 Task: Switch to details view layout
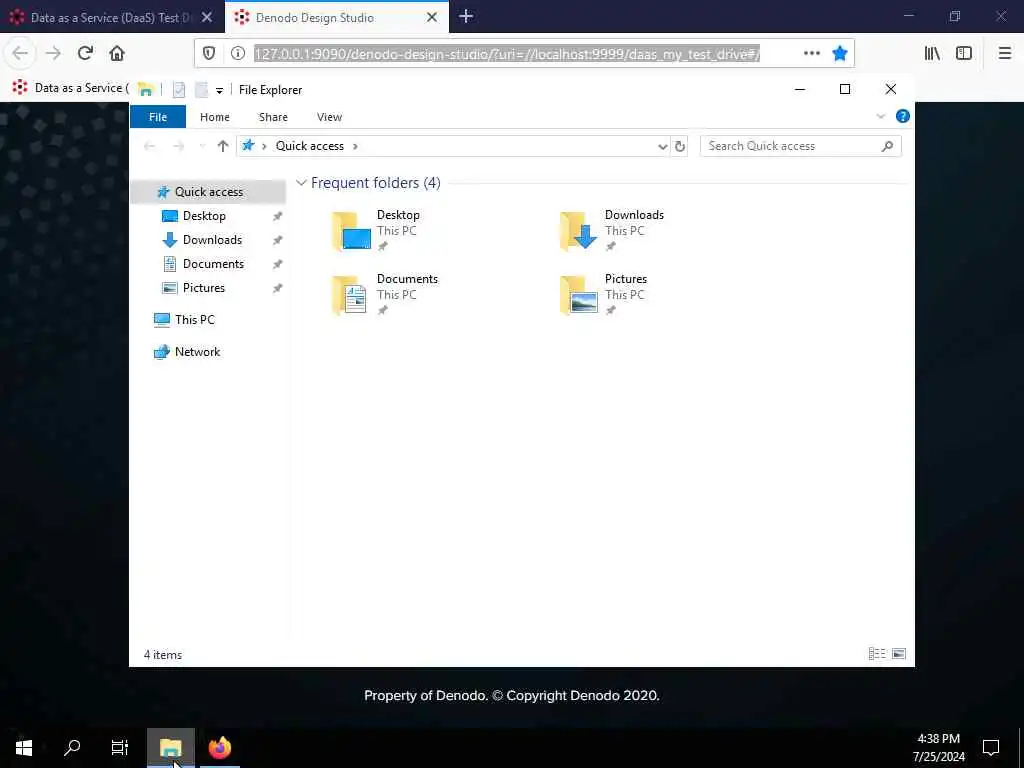pos(876,654)
